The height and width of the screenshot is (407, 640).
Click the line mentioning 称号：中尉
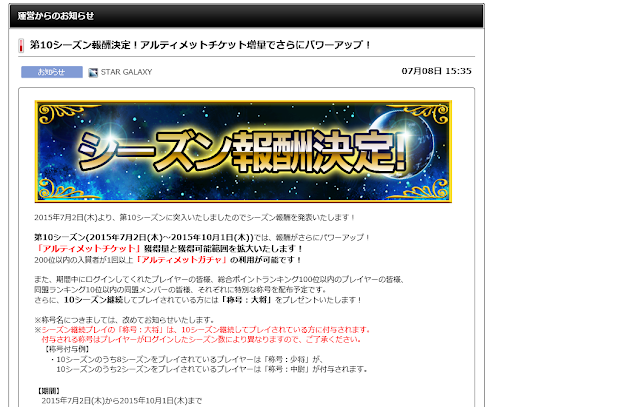pyautogui.click(x=211, y=369)
